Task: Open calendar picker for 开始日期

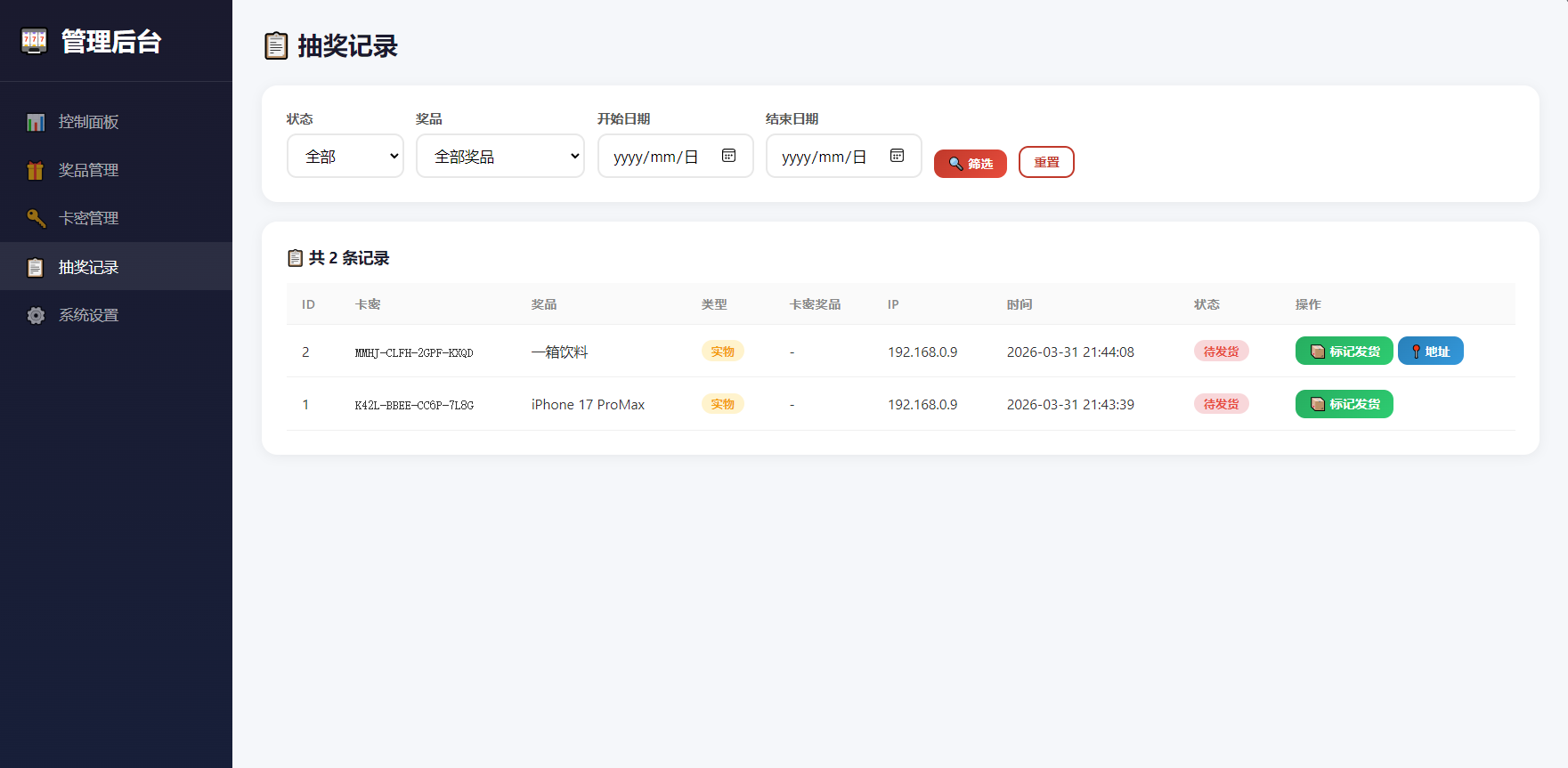Action: tap(728, 156)
